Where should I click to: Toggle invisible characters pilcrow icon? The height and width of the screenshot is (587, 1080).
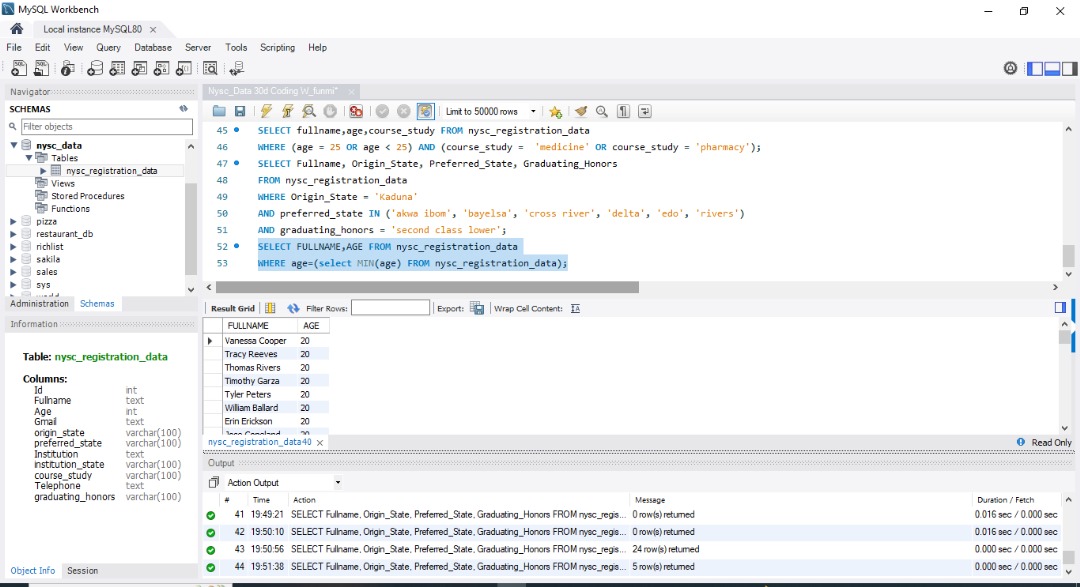pos(623,112)
